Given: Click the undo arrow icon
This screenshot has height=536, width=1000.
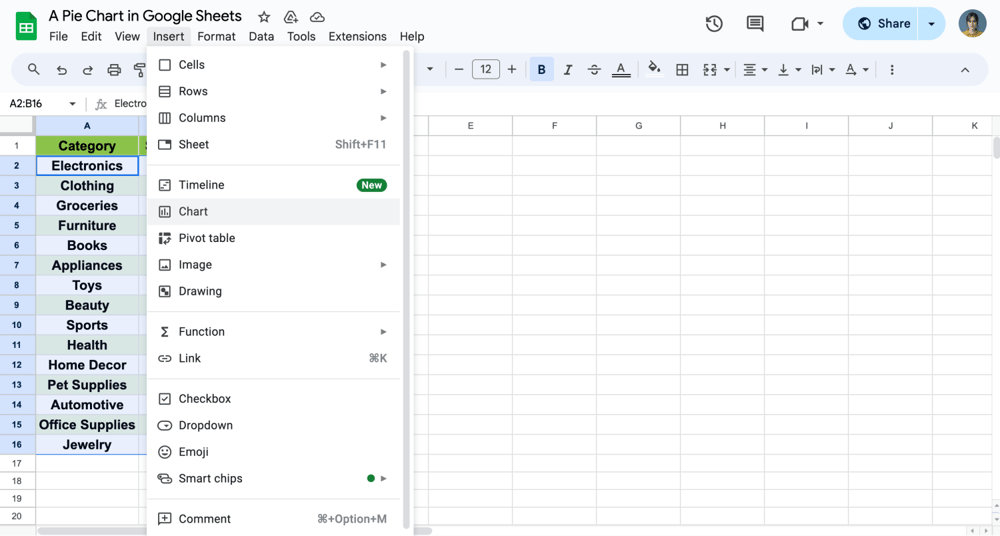Looking at the screenshot, I should [x=62, y=70].
